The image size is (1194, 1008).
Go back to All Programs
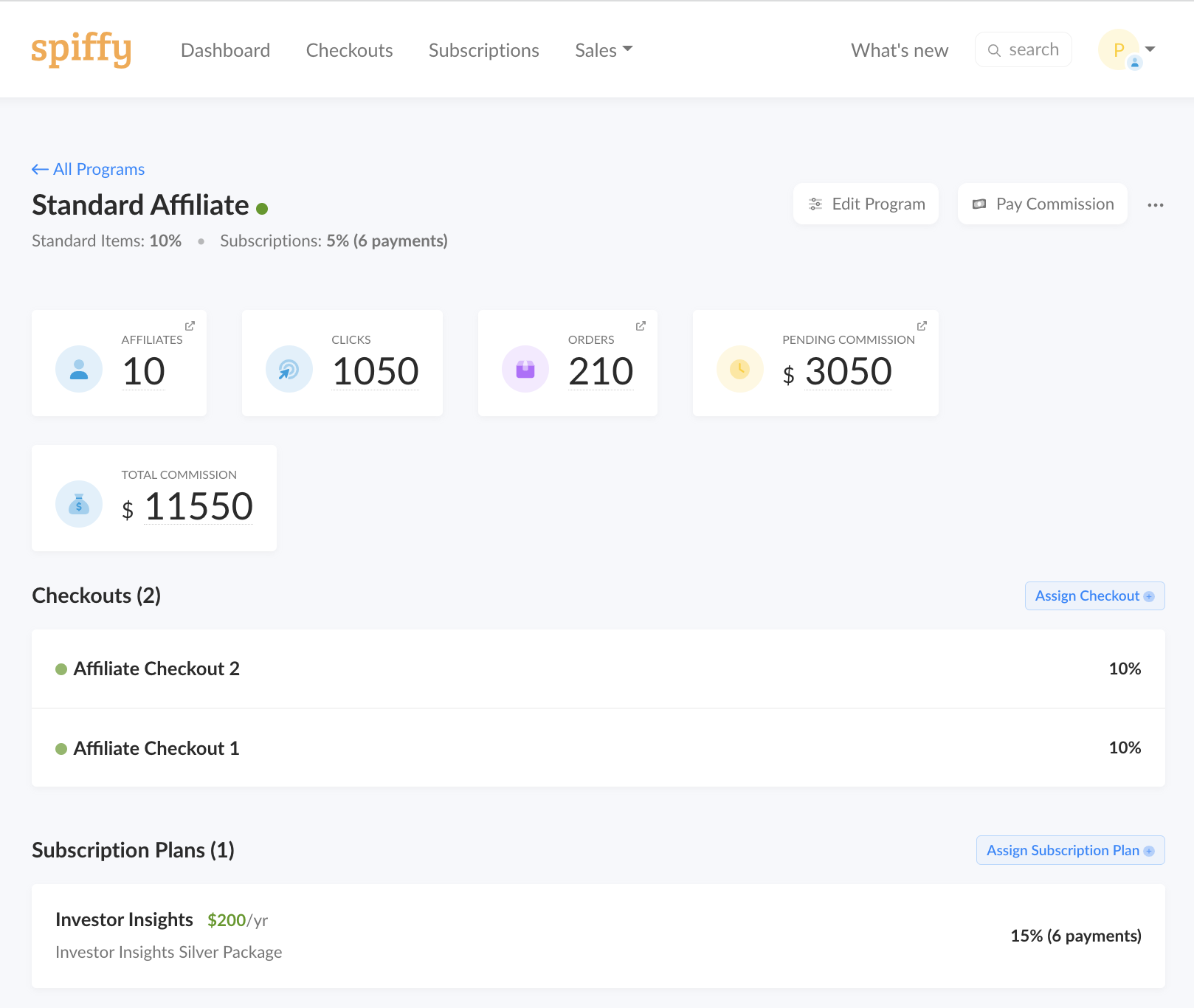point(88,169)
